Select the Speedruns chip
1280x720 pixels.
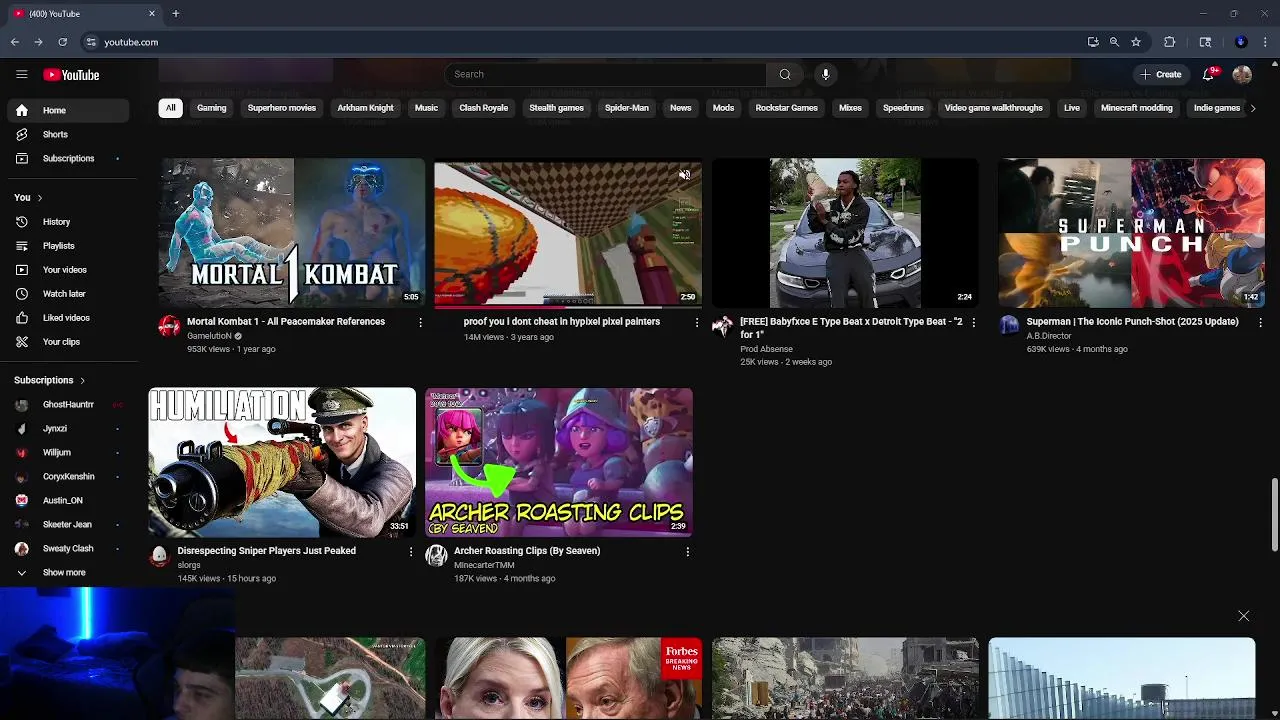click(x=903, y=108)
